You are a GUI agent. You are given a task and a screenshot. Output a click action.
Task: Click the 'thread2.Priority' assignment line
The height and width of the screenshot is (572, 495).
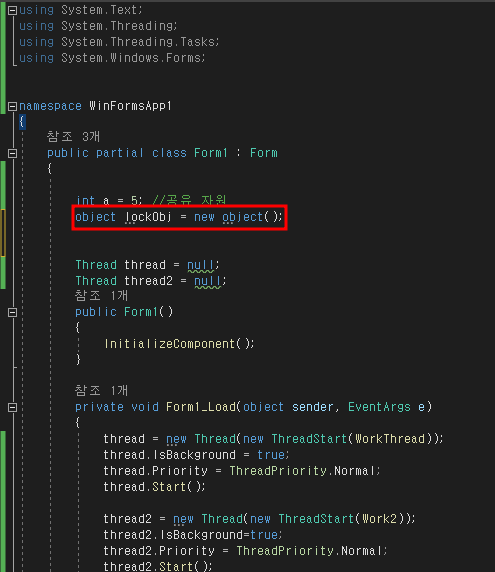245,551
